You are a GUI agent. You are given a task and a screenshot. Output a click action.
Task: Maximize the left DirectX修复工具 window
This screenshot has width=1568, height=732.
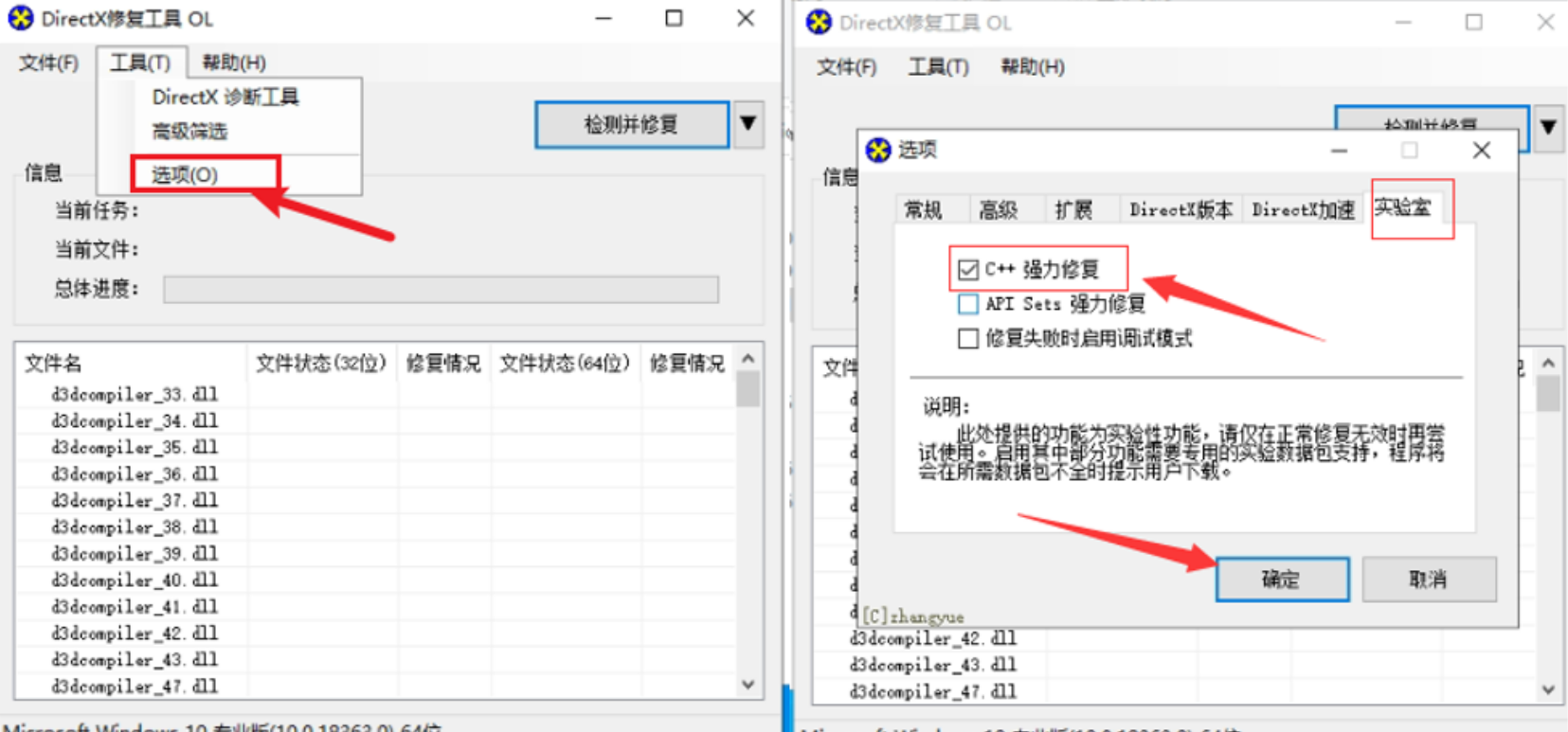pyautogui.click(x=674, y=18)
